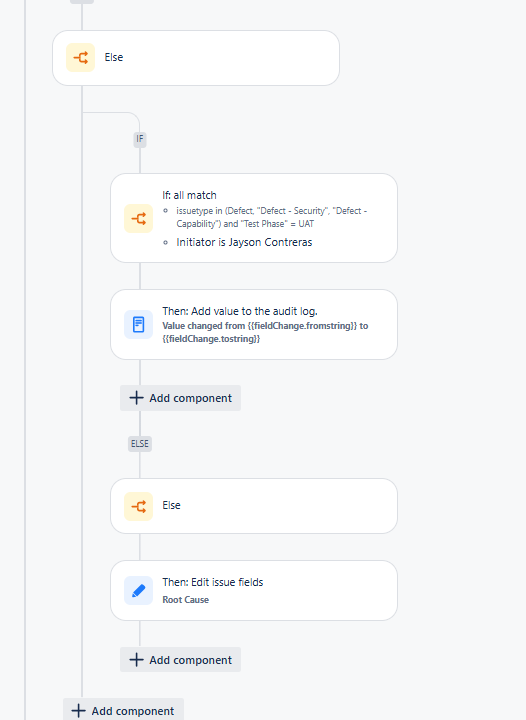
Task: Select the top Else component card
Action: 196,58
